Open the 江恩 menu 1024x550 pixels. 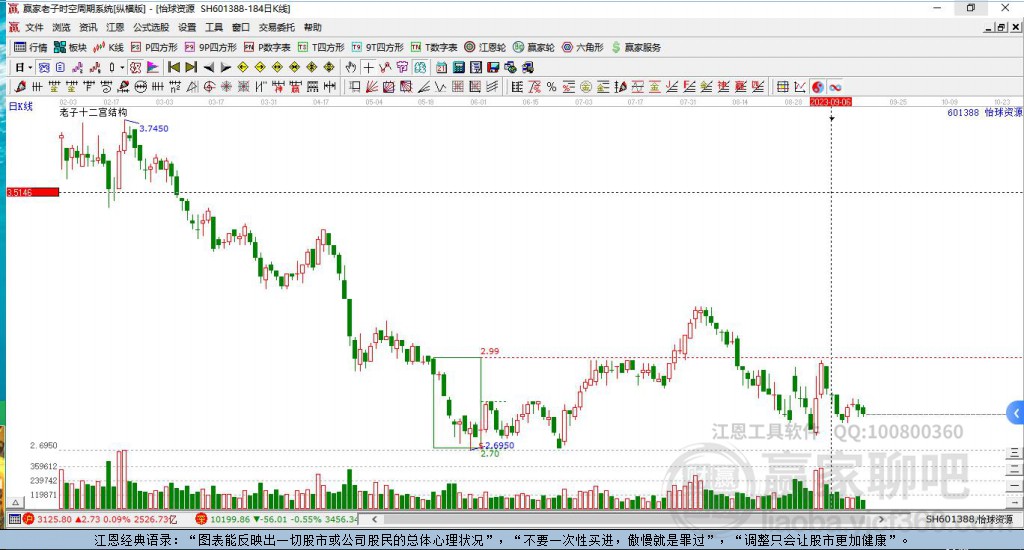click(115, 27)
